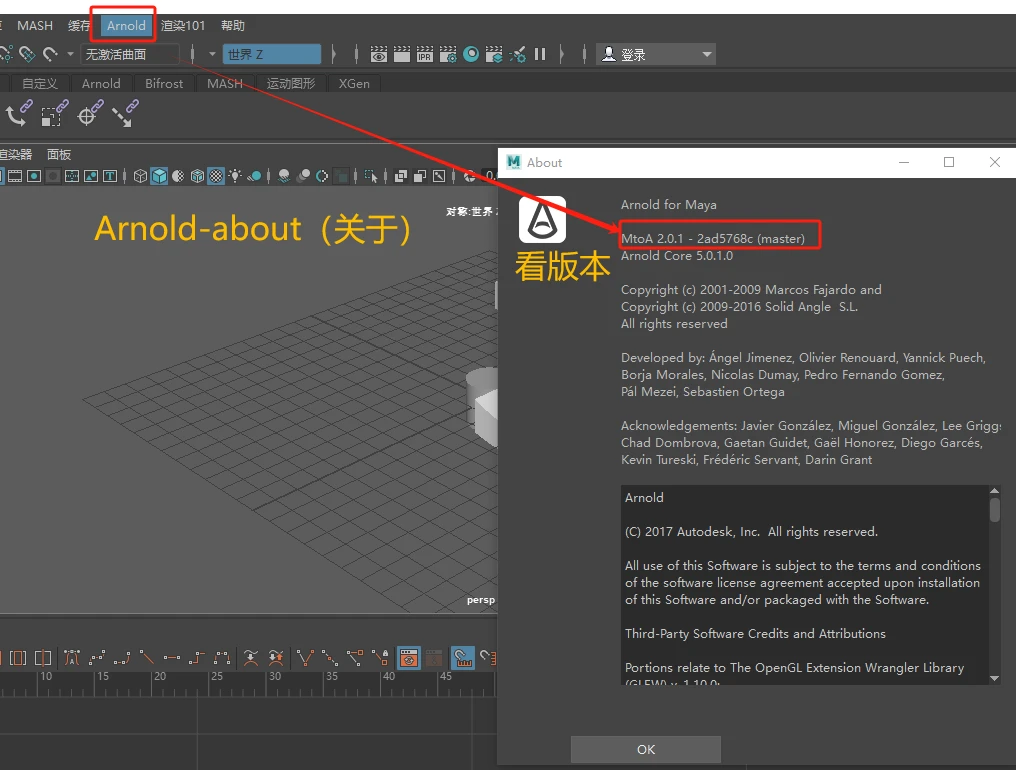
Task: Open the MASH menu in the menu bar
Action: coord(35,26)
